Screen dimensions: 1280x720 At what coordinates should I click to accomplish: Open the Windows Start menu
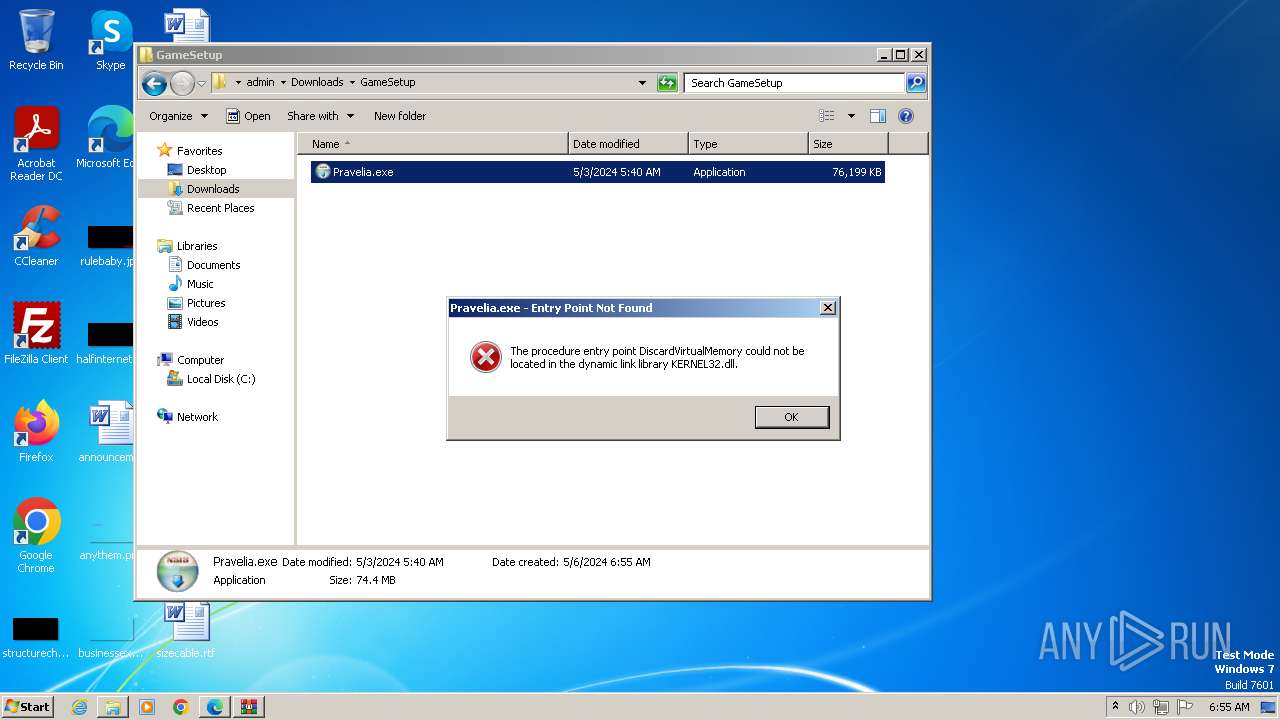[27, 706]
